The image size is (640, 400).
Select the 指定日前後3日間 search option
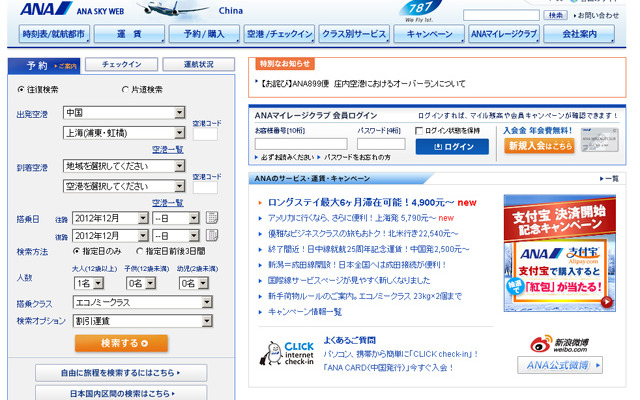(x=140, y=251)
